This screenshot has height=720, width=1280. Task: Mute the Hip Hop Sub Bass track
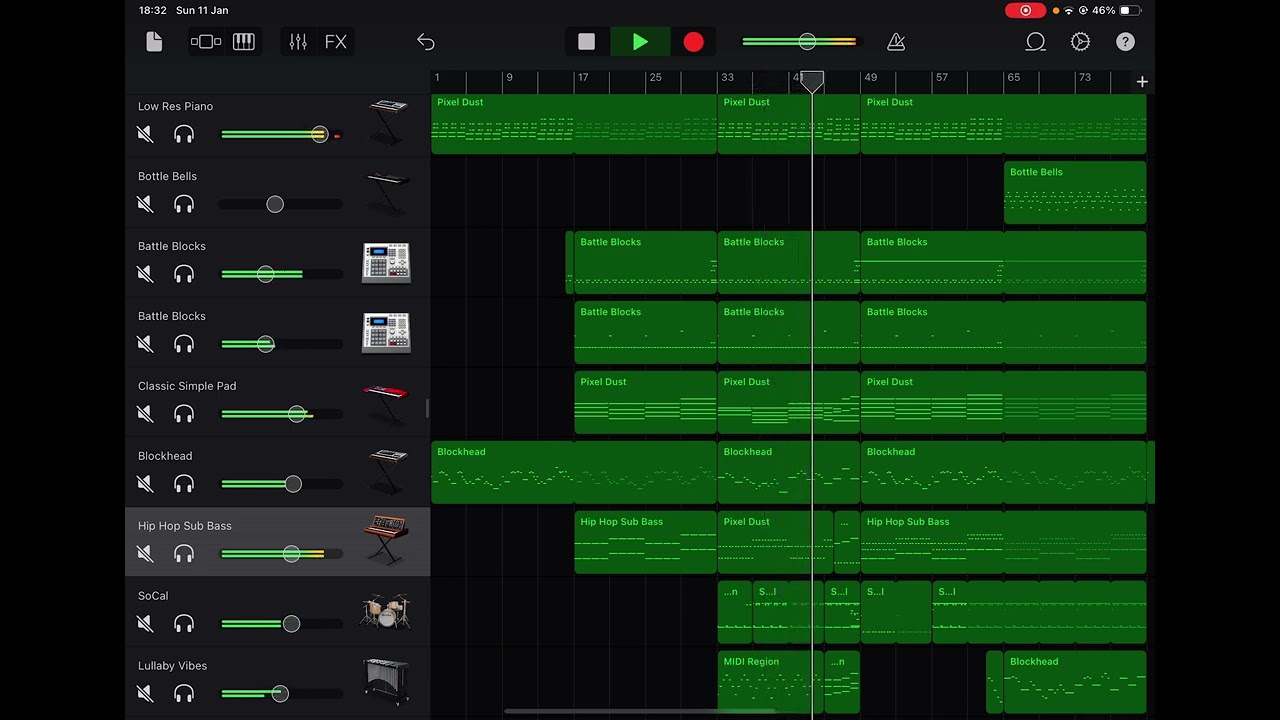coord(145,554)
